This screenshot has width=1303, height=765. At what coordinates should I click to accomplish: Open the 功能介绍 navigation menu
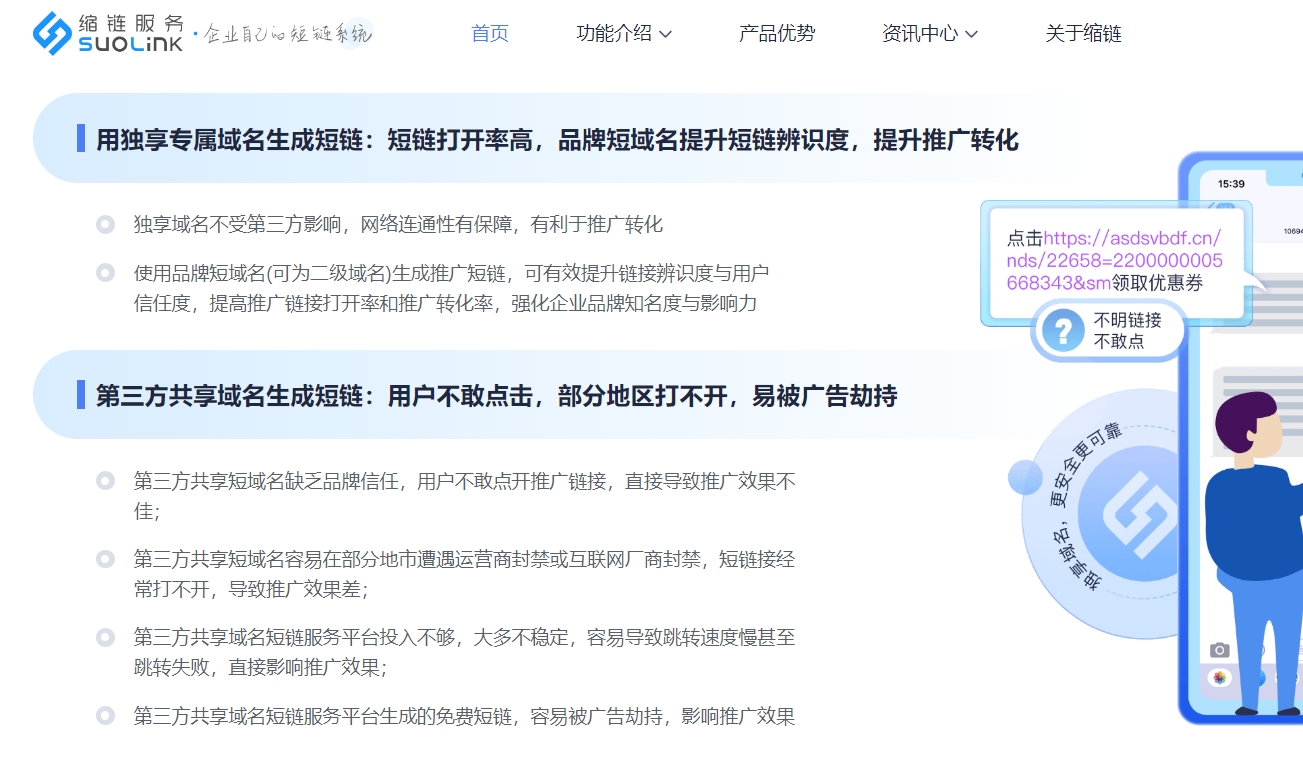tap(614, 33)
